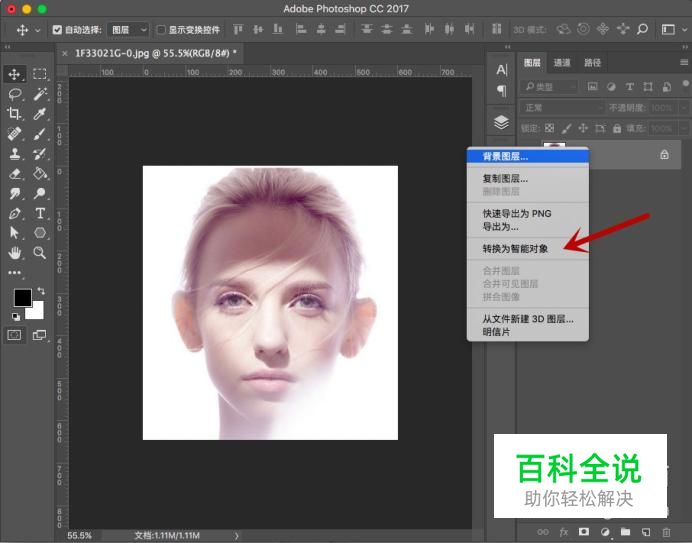This screenshot has width=692, height=543.
Task: Select 复制图层... in the context menu
Action: pos(505,178)
